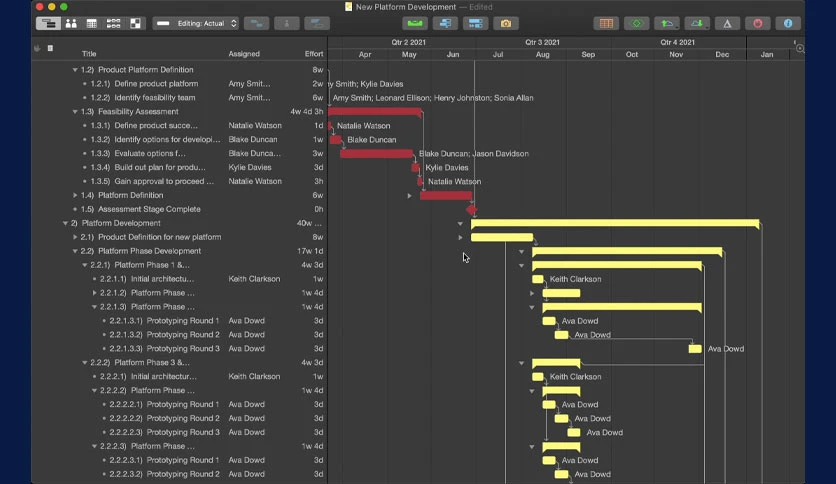Click the Reschedule toolbar button
The width and height of the screenshot is (836, 484).
coord(476,23)
